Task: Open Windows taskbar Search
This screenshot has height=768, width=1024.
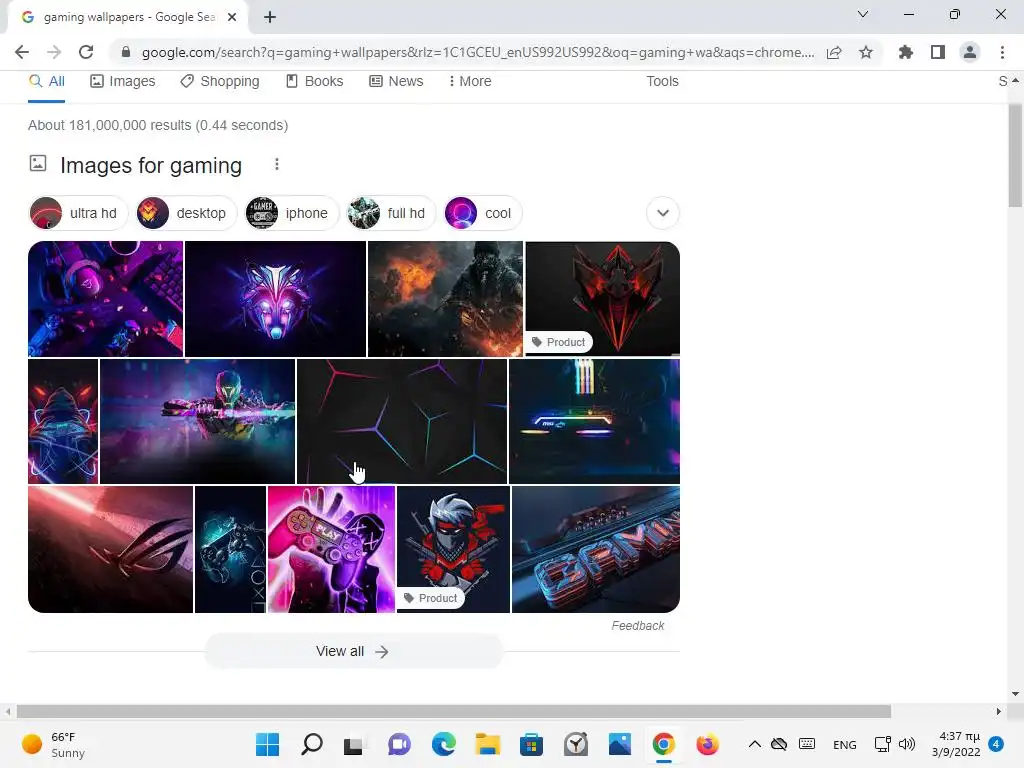Action: coord(312,744)
